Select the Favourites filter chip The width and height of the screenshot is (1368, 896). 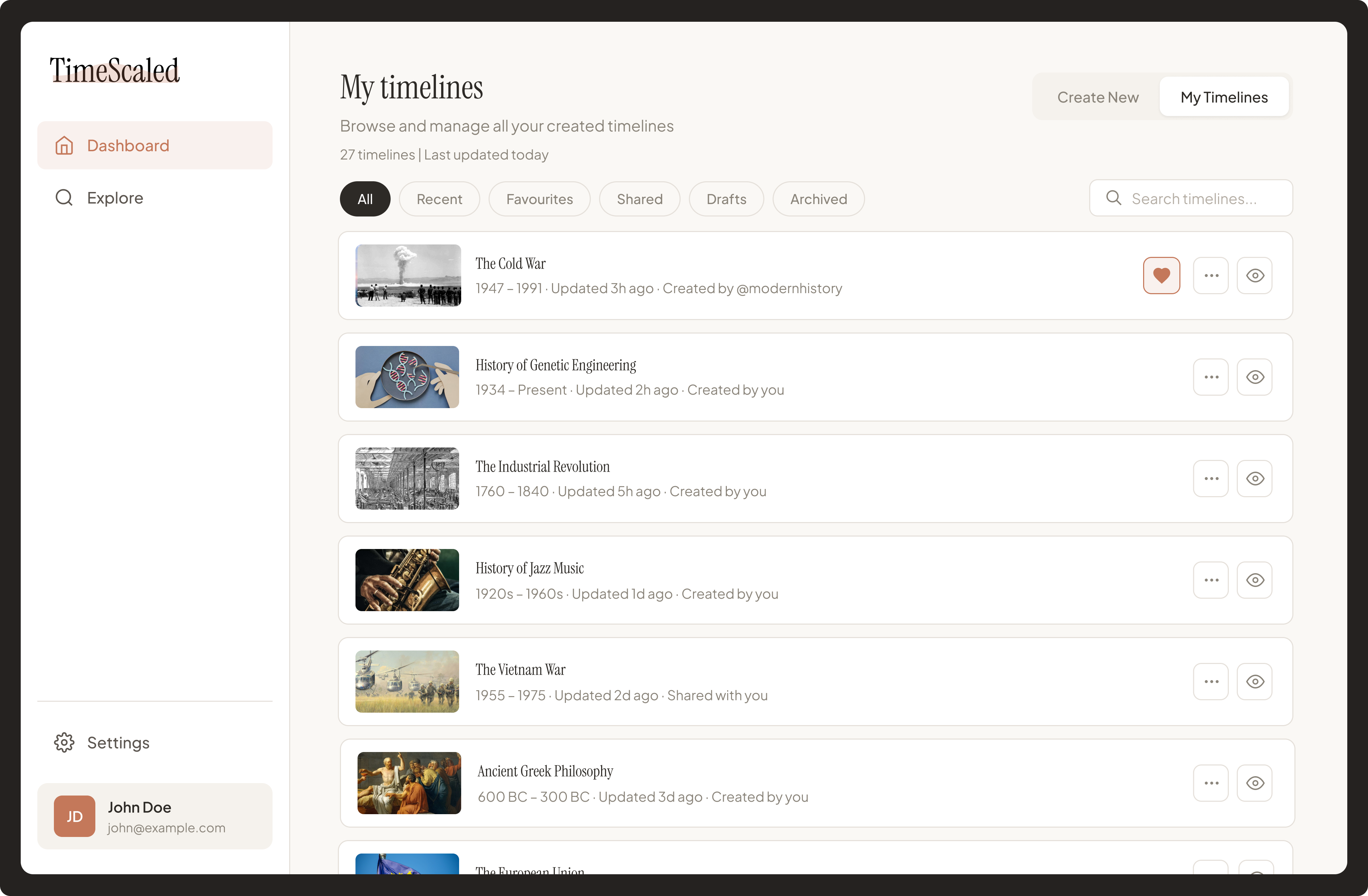click(x=539, y=199)
